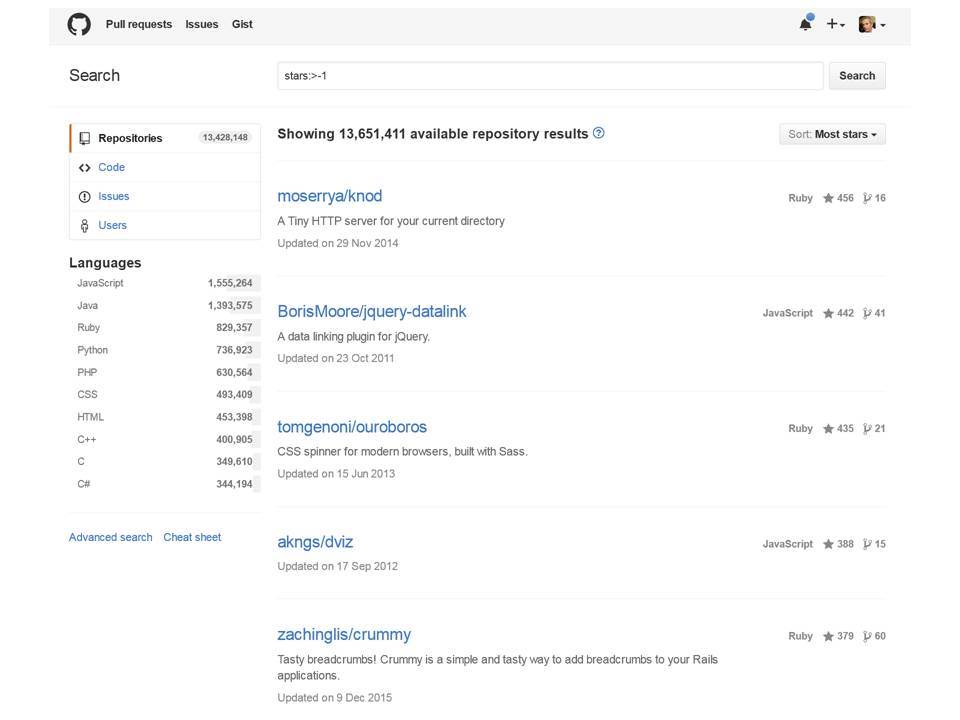The image size is (960, 720).
Task: Click the Languages sidebar heading
Action: [x=105, y=263]
